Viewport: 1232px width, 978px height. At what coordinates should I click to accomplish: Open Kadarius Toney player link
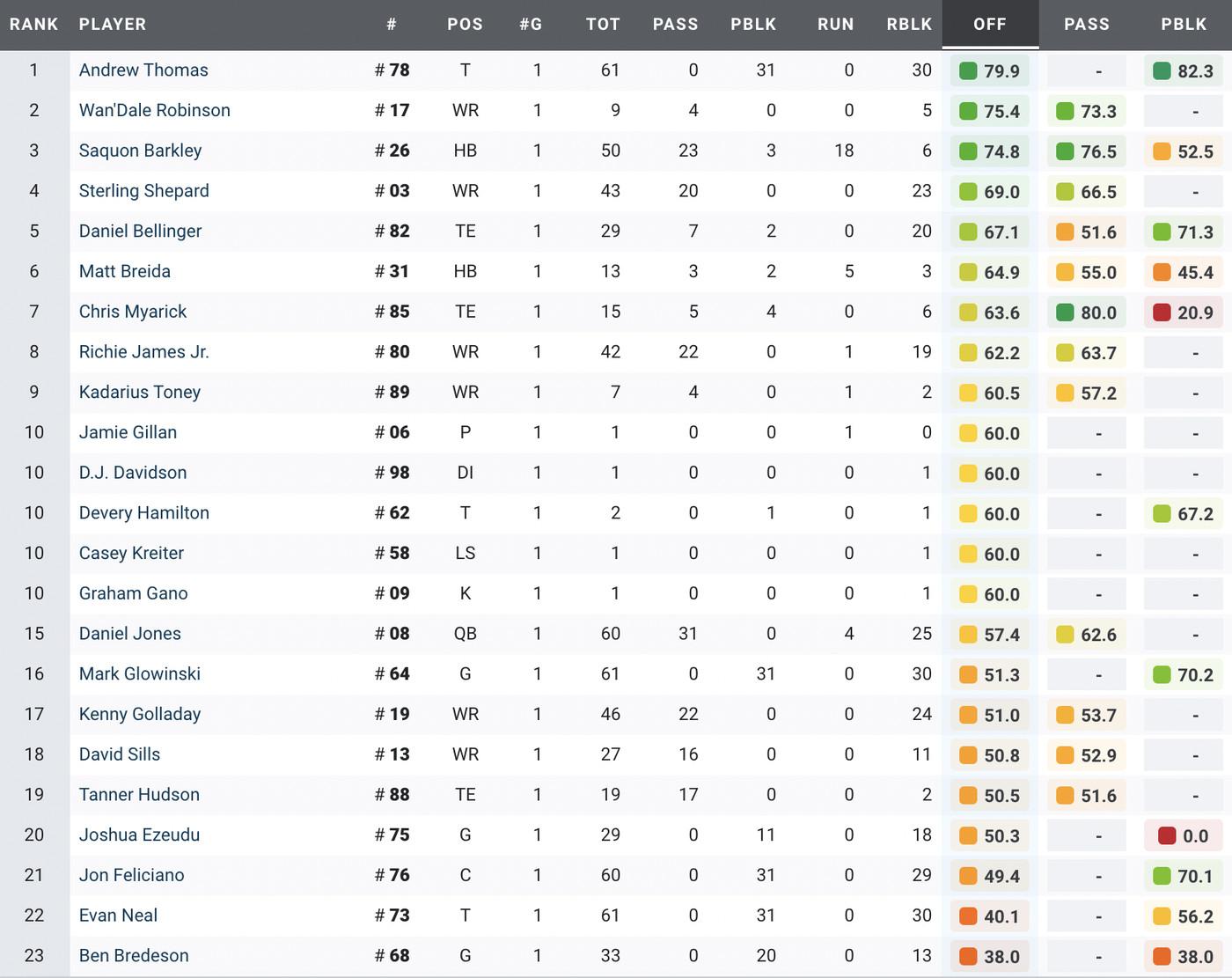coord(139,392)
